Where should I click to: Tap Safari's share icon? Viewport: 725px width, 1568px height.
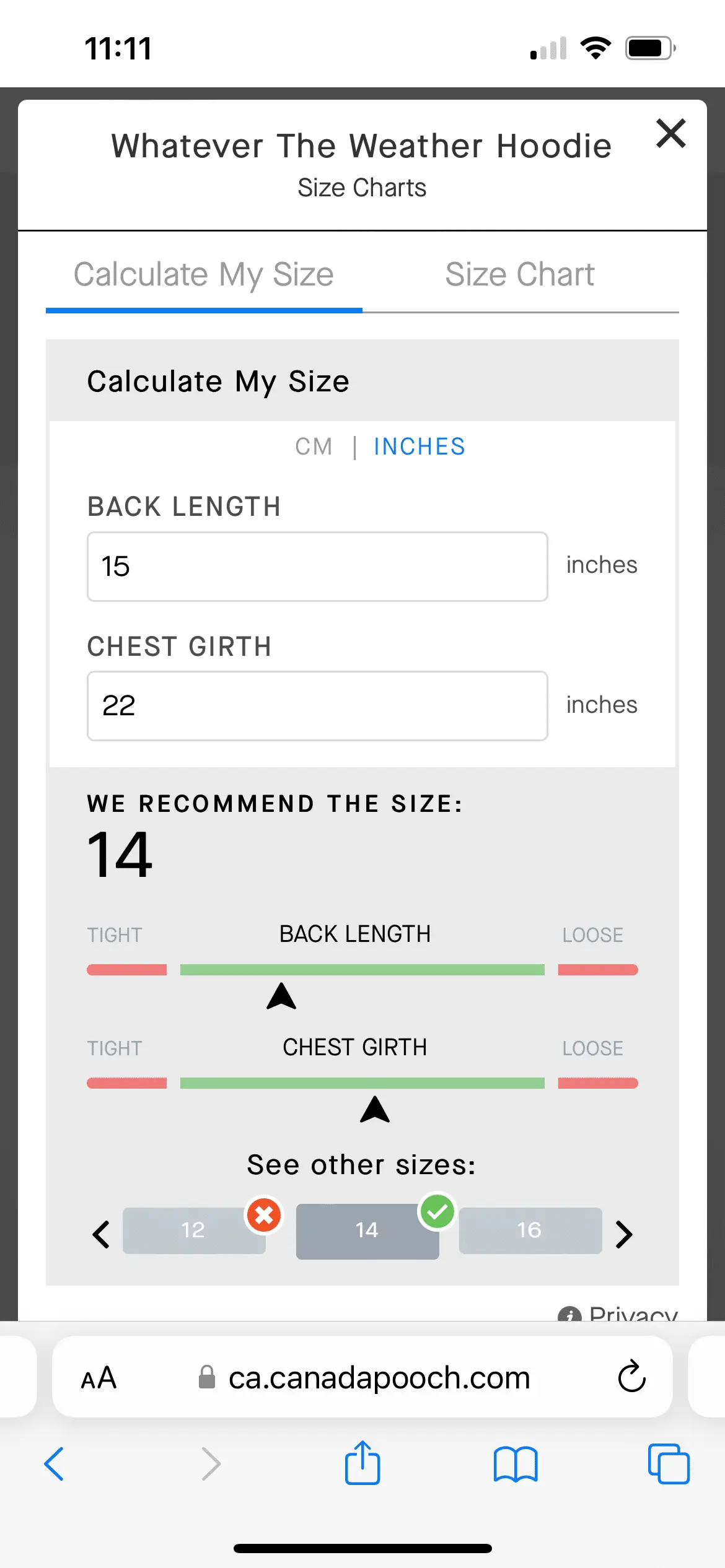point(362,1463)
